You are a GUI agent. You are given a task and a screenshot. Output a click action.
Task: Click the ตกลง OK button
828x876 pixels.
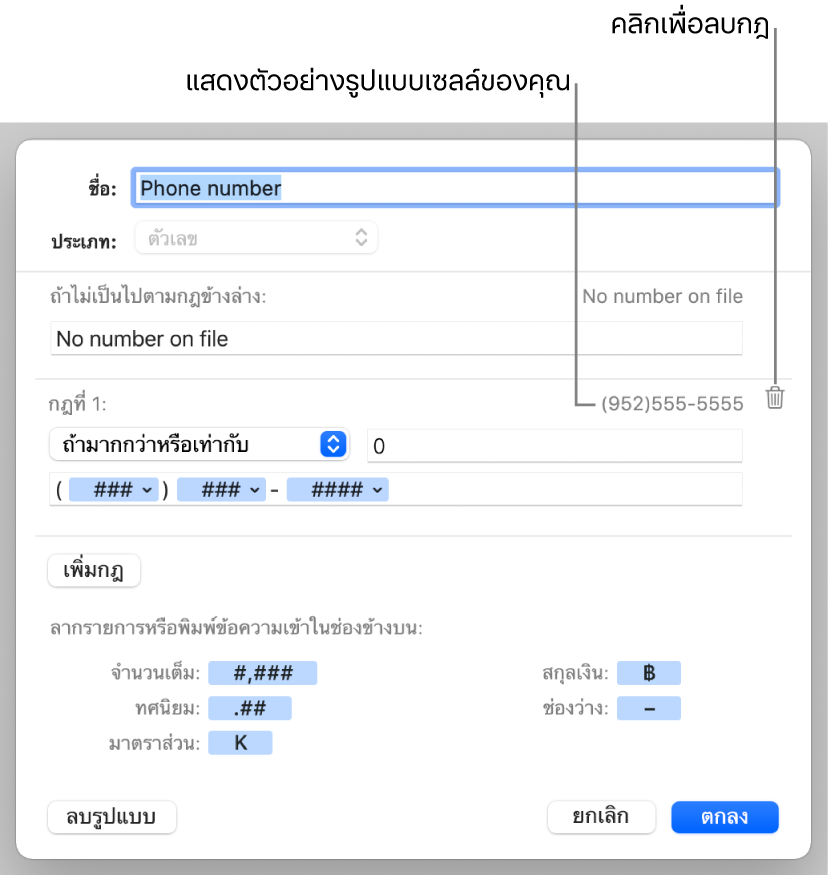point(725,817)
